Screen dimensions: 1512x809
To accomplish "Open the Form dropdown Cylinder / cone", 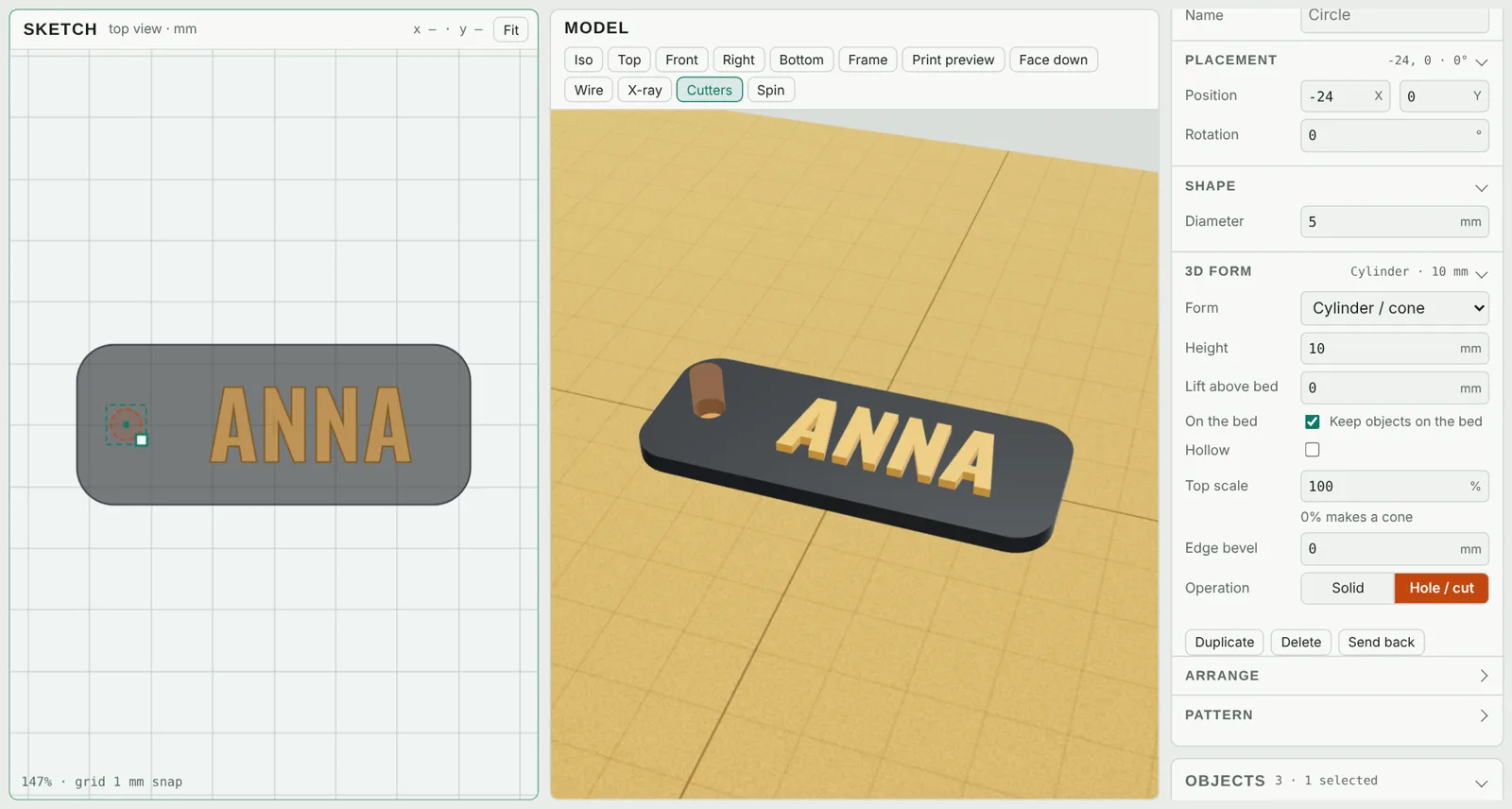I will point(1395,308).
